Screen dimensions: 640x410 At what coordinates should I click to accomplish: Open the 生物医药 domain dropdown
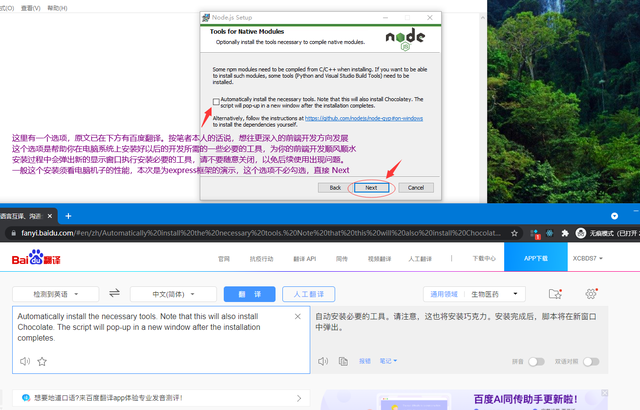coord(494,294)
